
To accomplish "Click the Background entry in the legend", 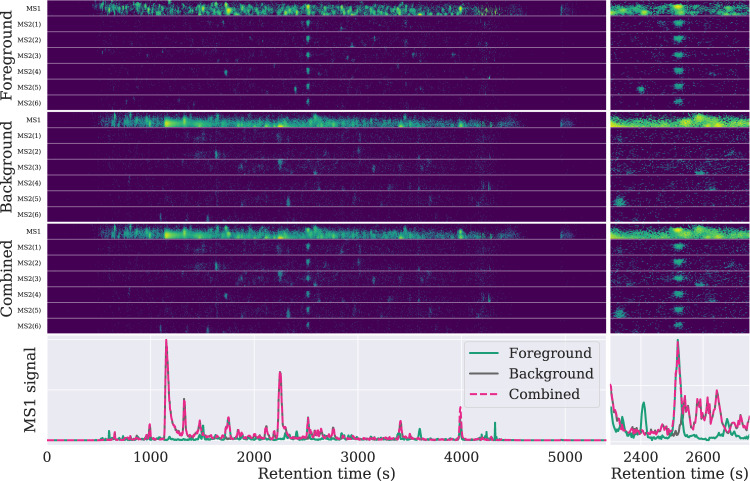I will point(551,373).
